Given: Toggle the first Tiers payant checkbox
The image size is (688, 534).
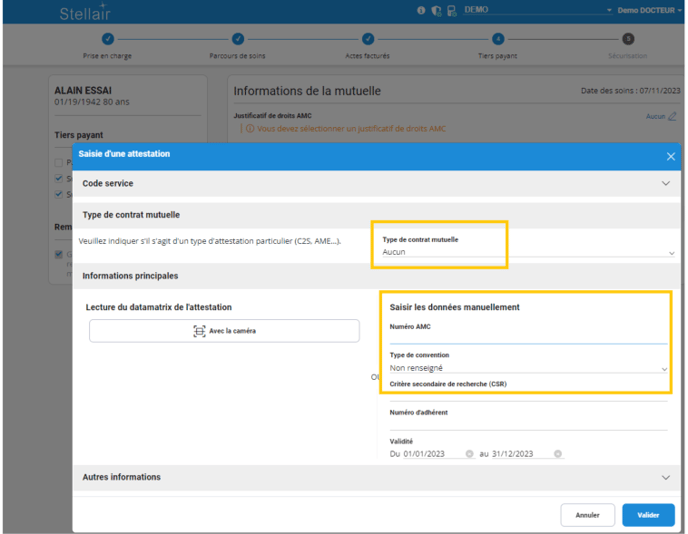Looking at the screenshot, I should tap(59, 163).
